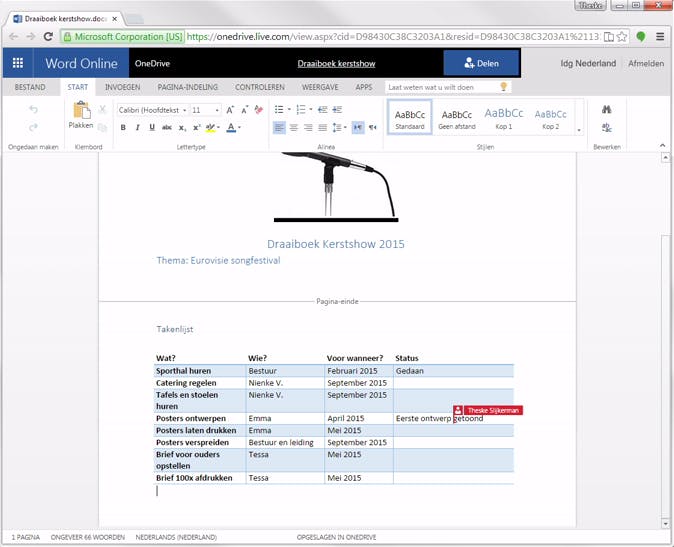Screen dimensions: 674x547
Task: Decrease font size with smaller A
Action: coord(245,110)
